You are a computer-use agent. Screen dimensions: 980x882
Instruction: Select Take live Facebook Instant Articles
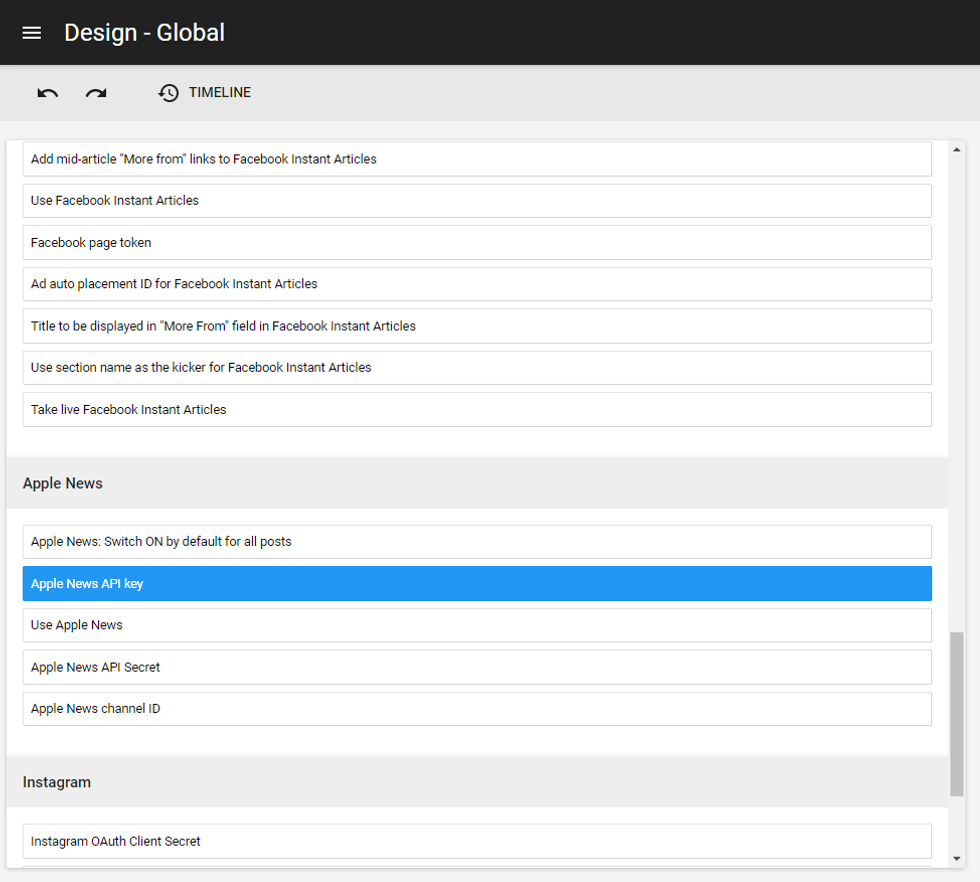tap(477, 410)
